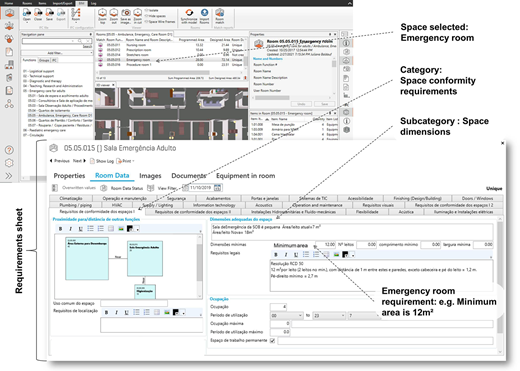
Task: Click Import Rooms icon
Action: tap(204, 13)
